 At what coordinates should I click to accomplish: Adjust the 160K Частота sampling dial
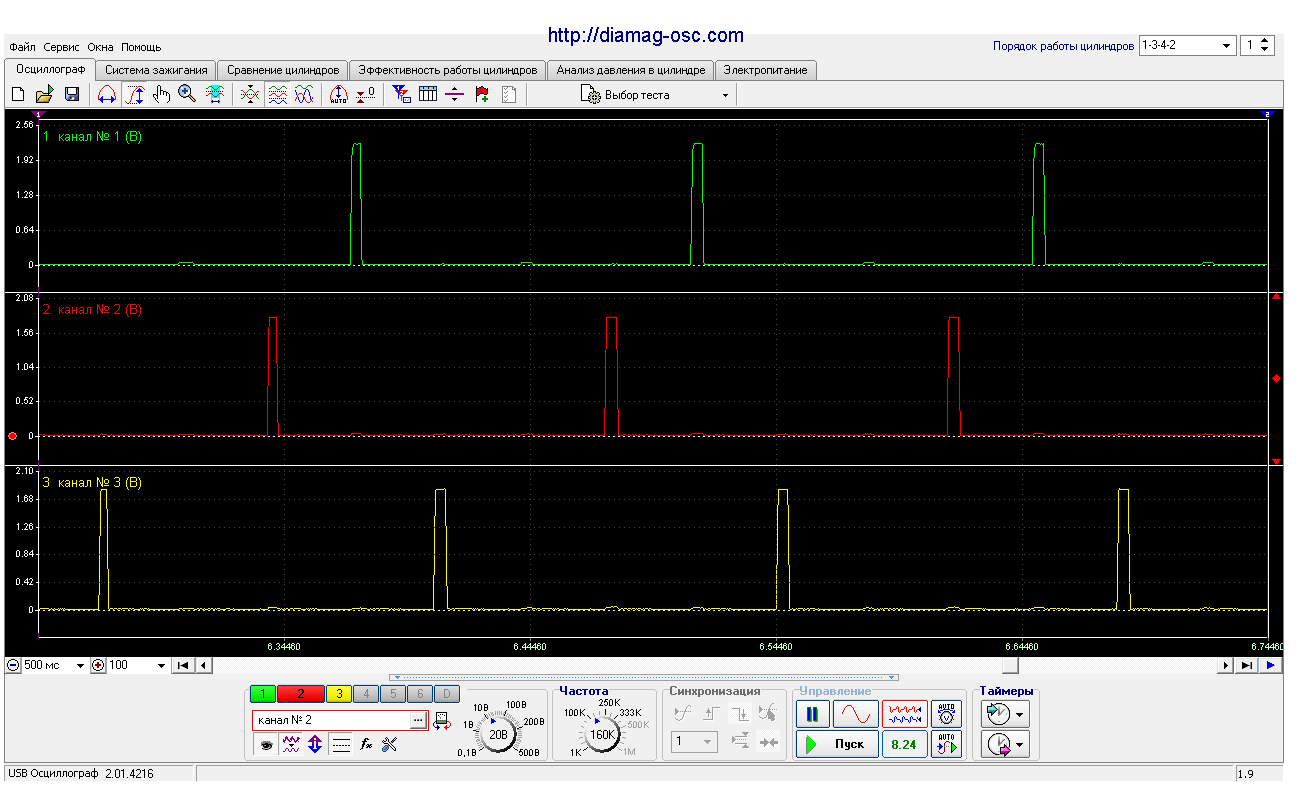pyautogui.click(x=602, y=735)
